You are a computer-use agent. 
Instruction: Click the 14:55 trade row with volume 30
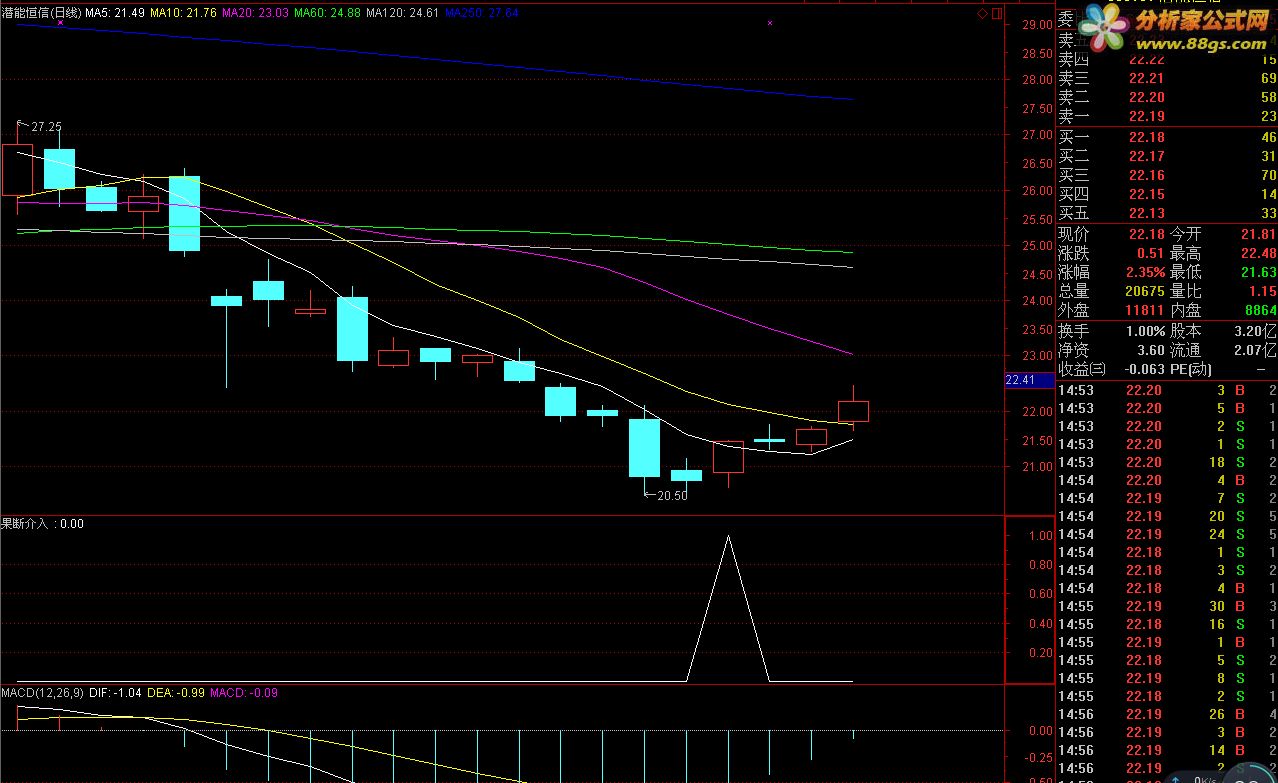1167,606
